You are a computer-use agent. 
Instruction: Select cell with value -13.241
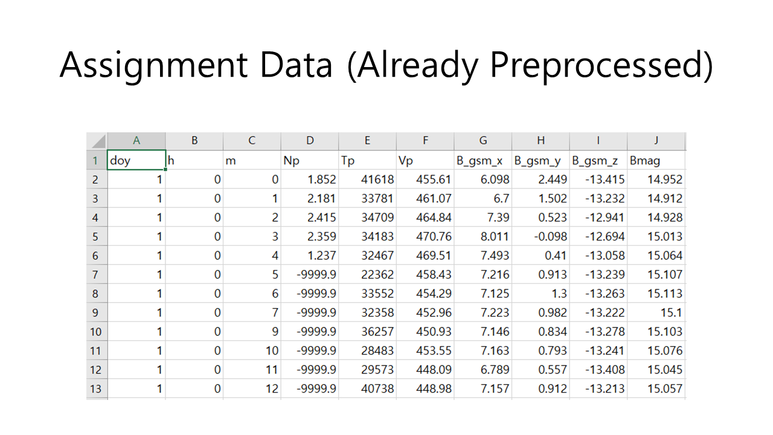click(x=598, y=351)
